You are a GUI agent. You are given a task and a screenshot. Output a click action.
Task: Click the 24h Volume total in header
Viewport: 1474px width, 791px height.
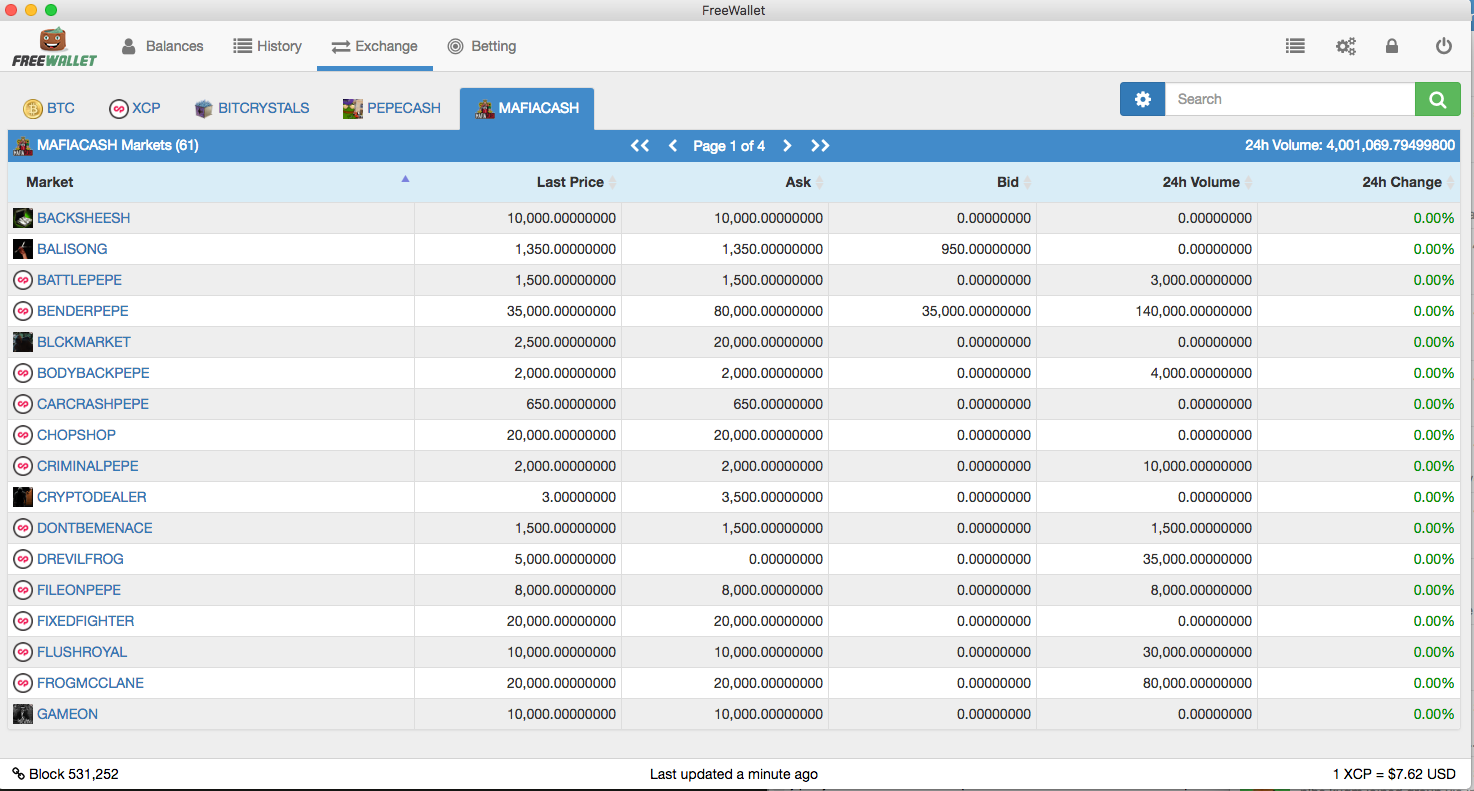(1350, 146)
